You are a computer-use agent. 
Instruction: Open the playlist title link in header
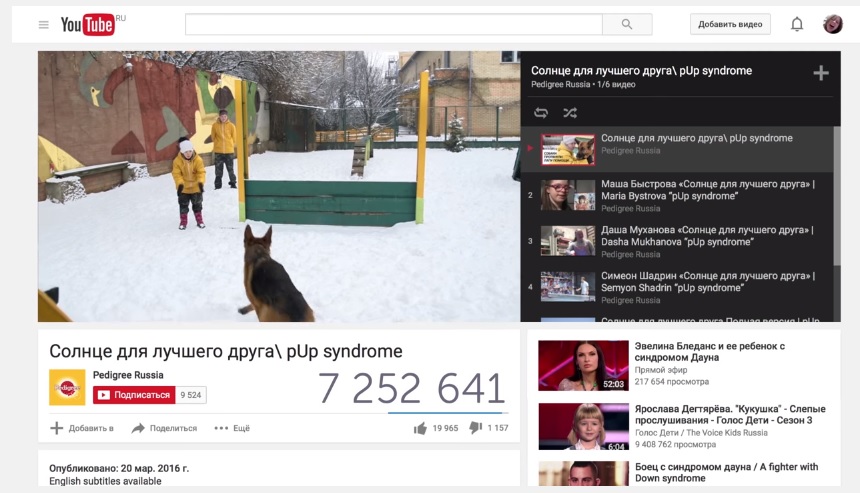641,71
